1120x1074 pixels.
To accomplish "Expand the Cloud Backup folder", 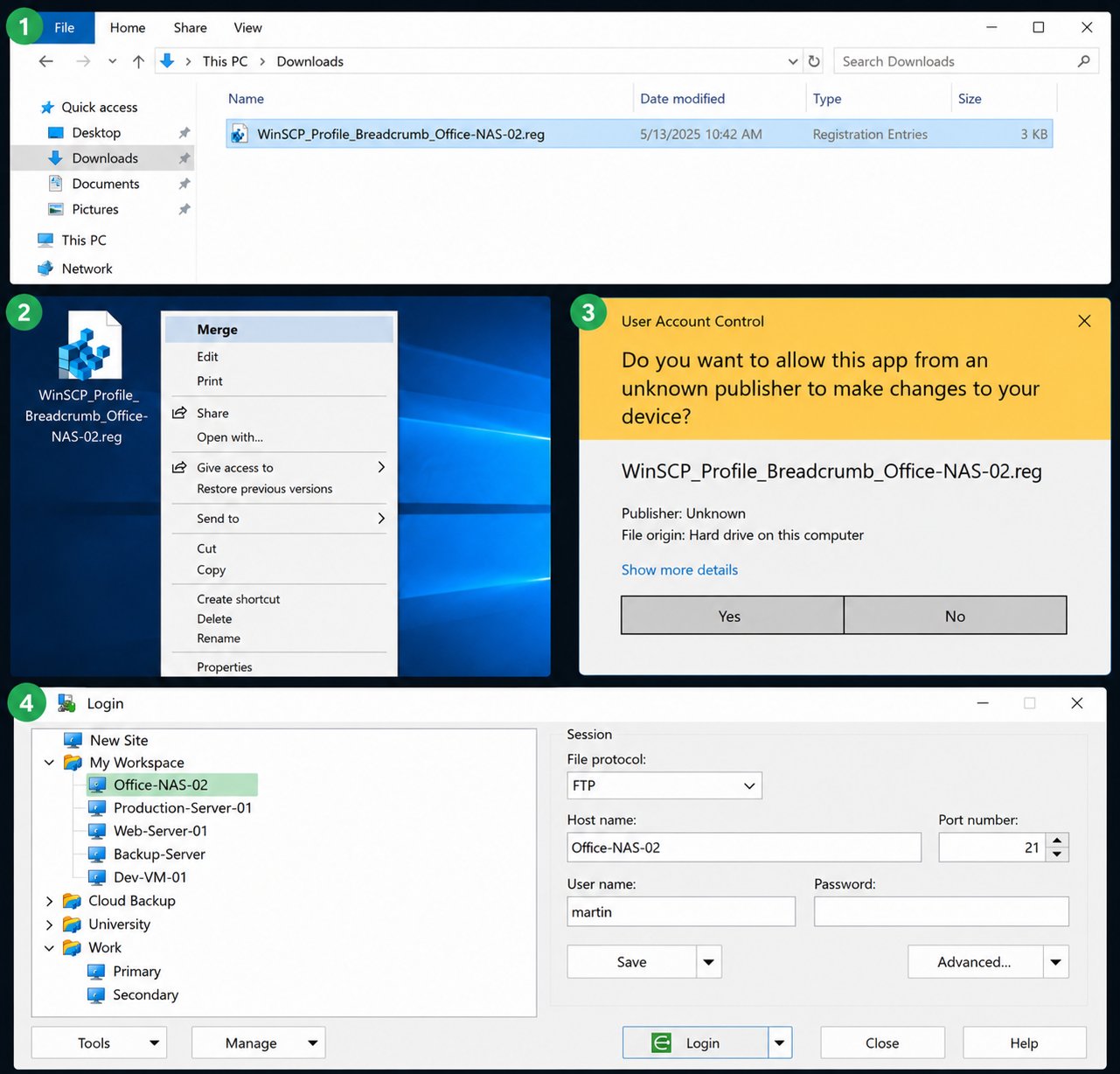I will 50,901.
